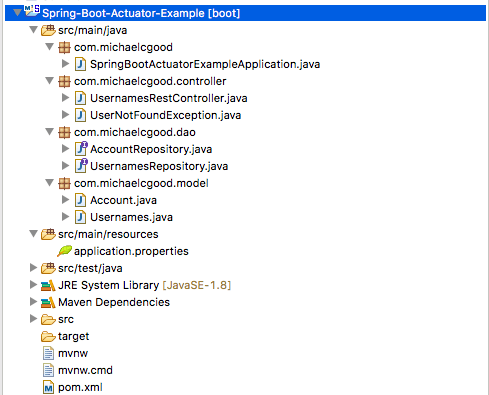The height and width of the screenshot is (395, 489).
Task: Select UsernamesRestController.java file name
Action: 169,99
